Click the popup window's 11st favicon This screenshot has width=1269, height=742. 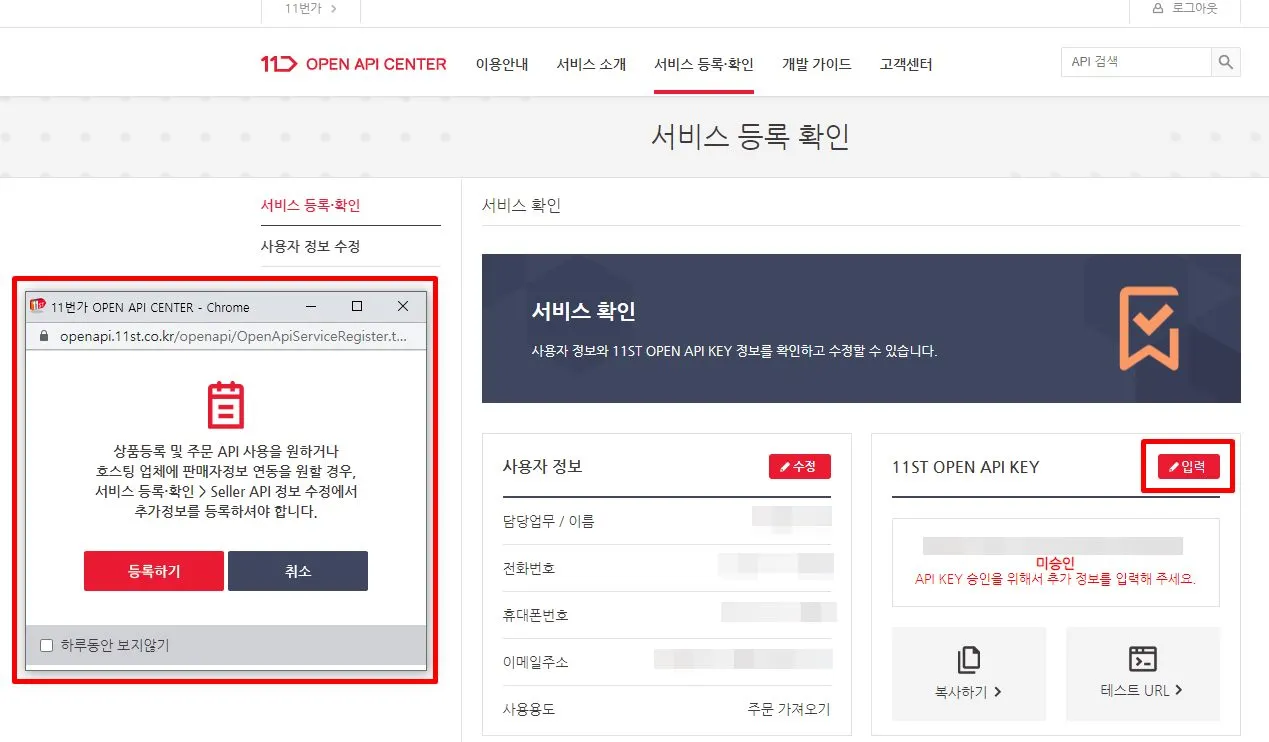point(38,306)
